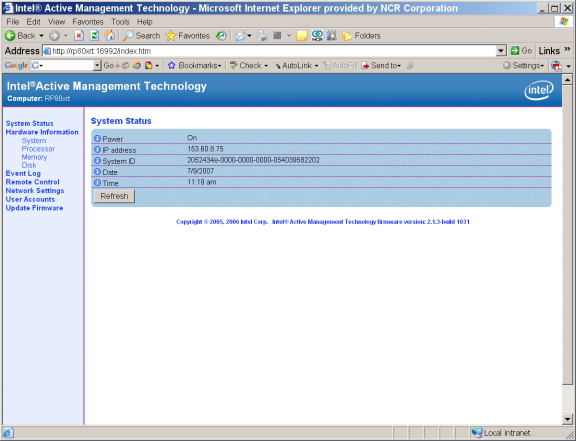Print the page with the printer icon
576x441 pixels.
[x=262, y=36]
